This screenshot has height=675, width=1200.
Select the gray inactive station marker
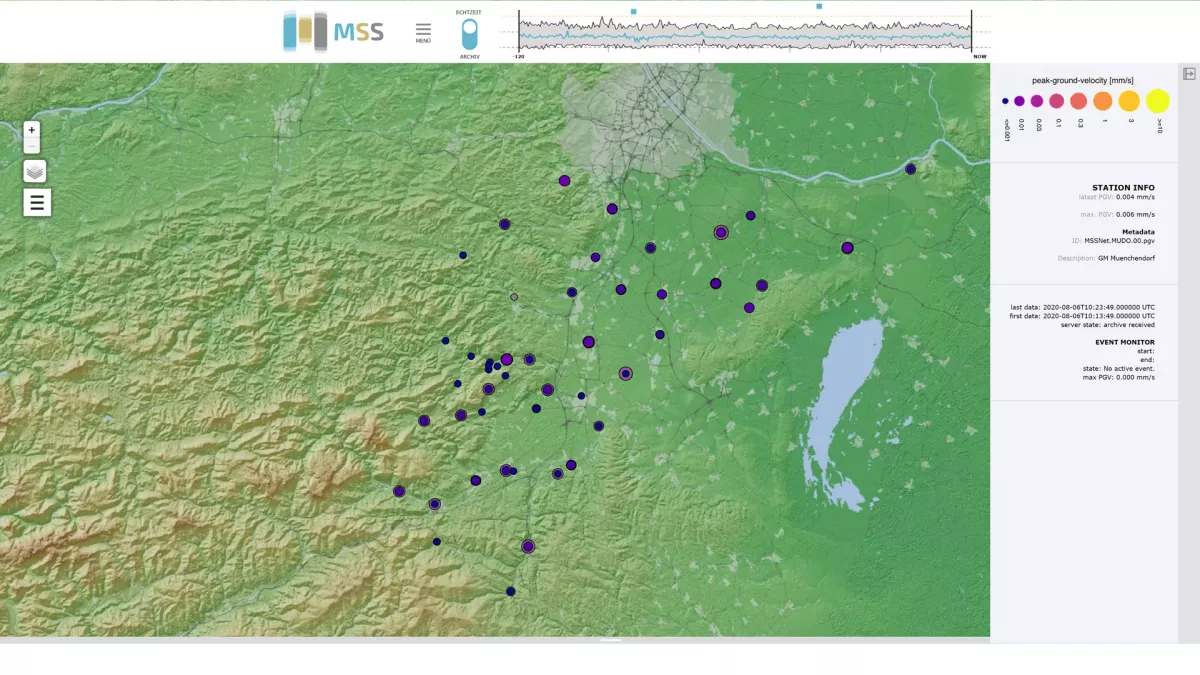[x=514, y=297]
